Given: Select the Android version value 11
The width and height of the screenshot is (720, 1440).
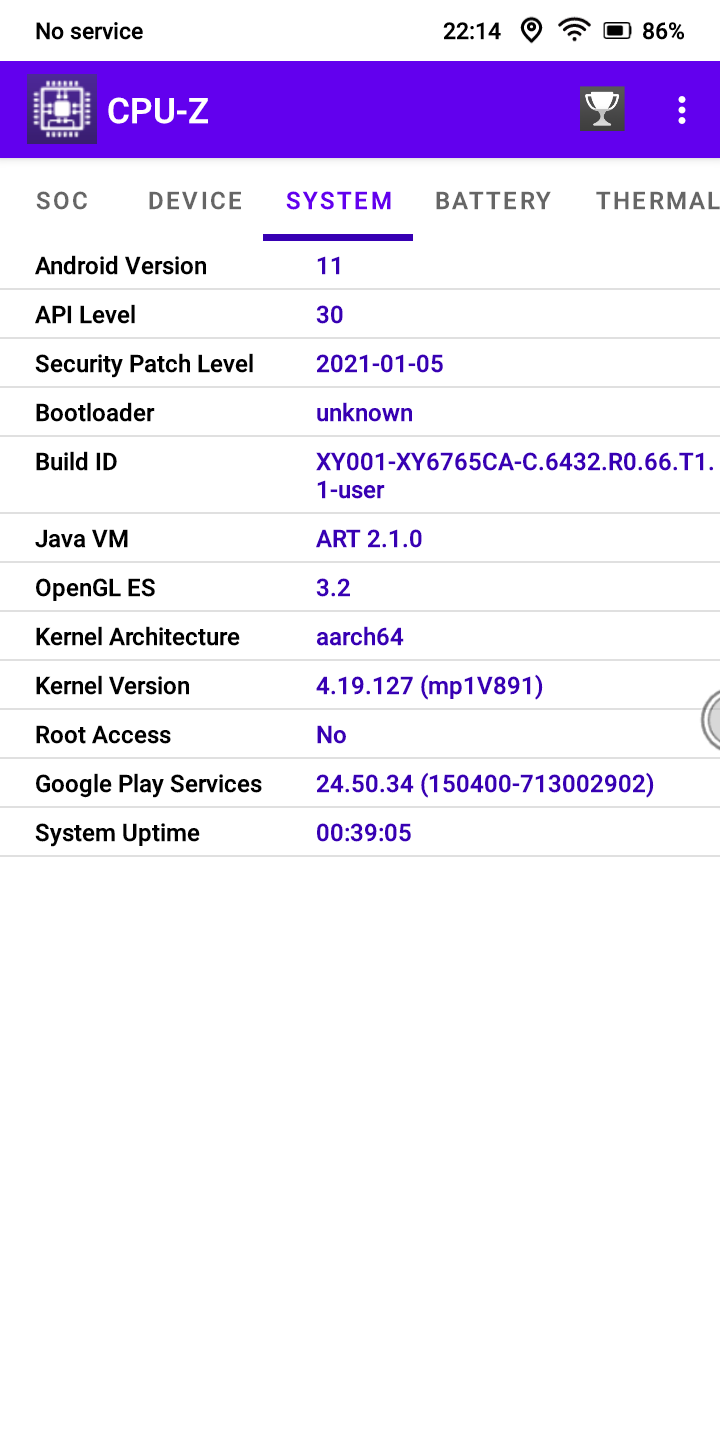Looking at the screenshot, I should point(329,266).
